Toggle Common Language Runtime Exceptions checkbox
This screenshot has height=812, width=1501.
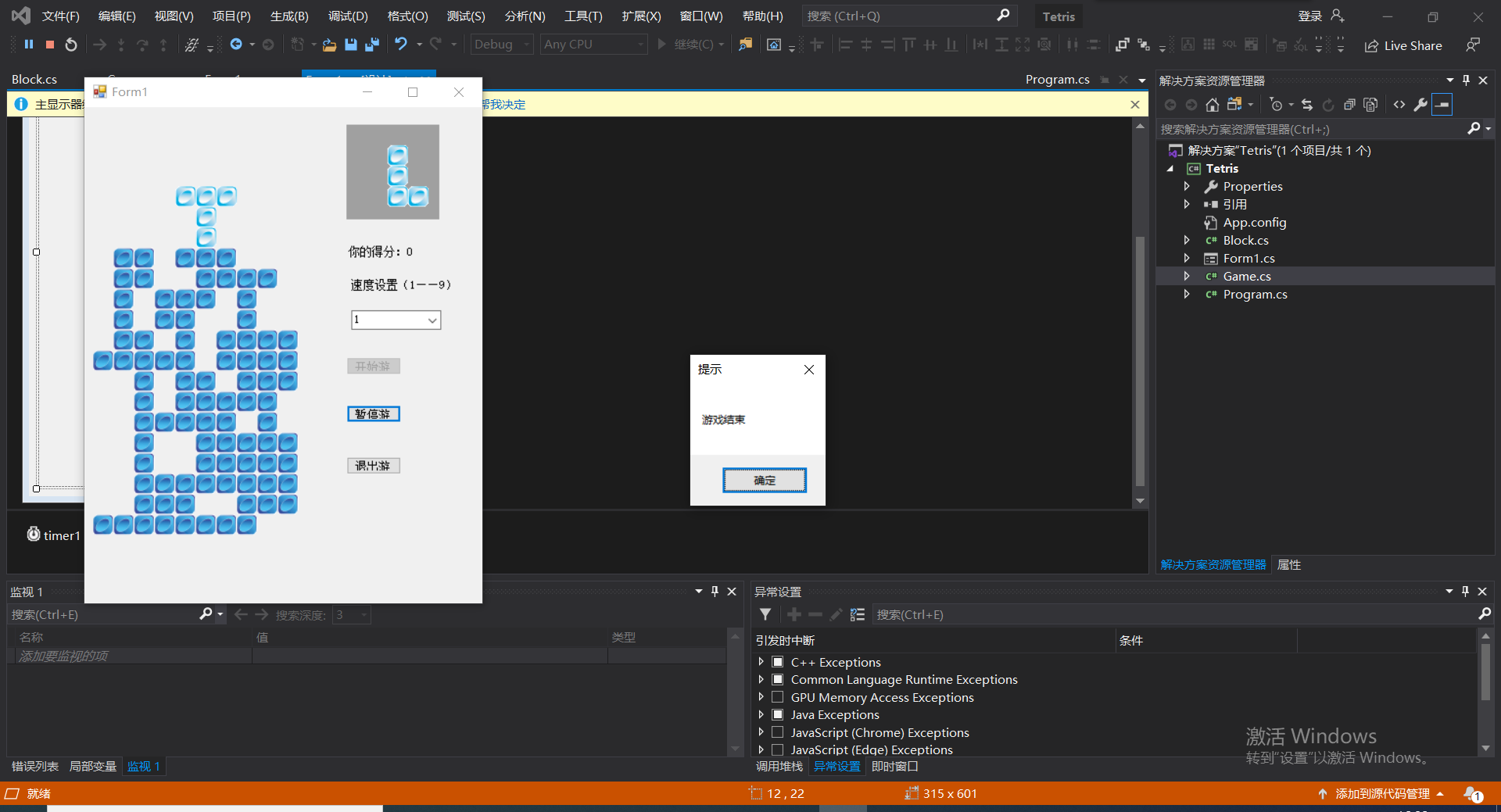(x=778, y=679)
